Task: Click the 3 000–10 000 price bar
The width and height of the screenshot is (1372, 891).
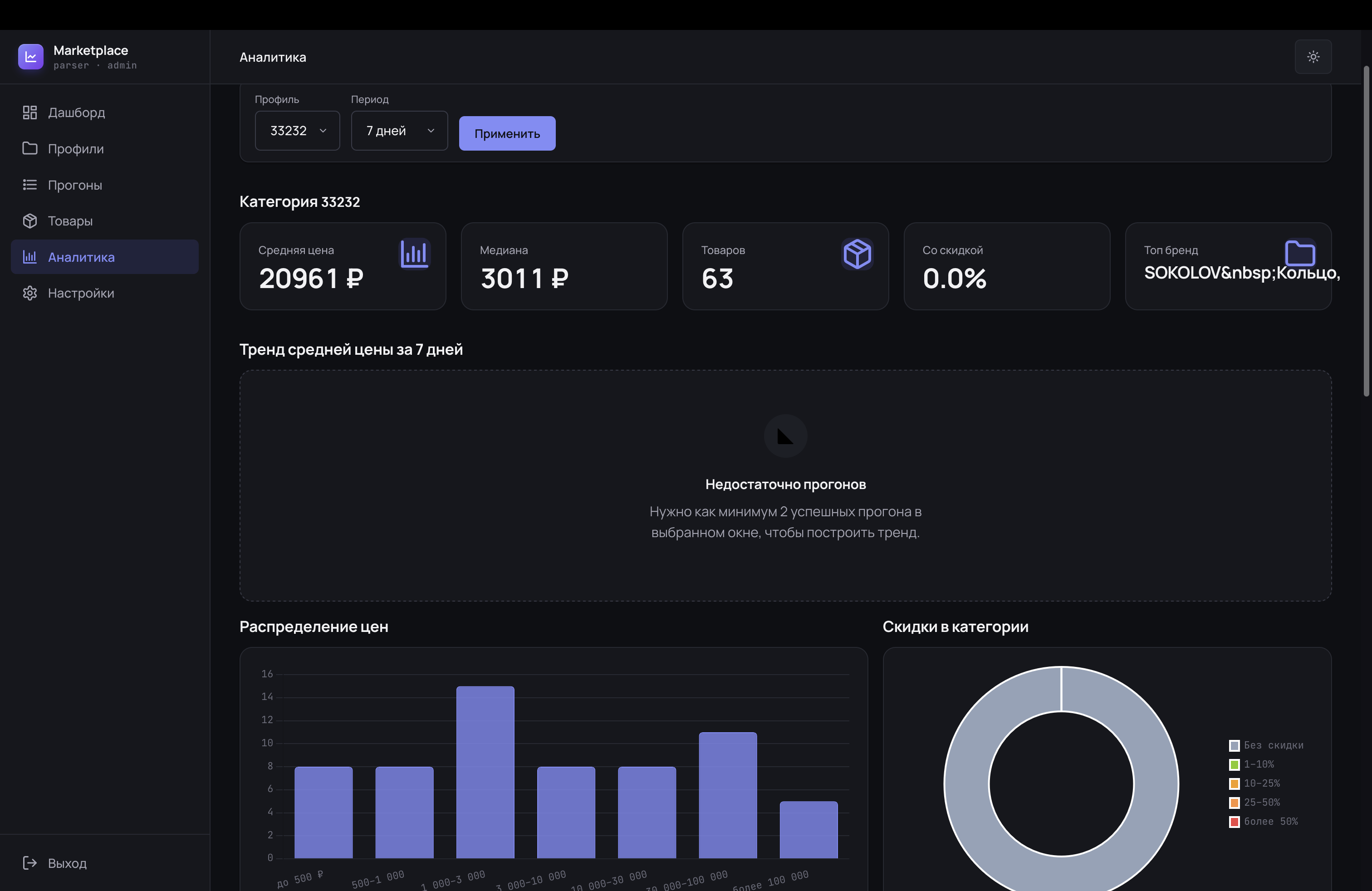Action: (x=566, y=813)
